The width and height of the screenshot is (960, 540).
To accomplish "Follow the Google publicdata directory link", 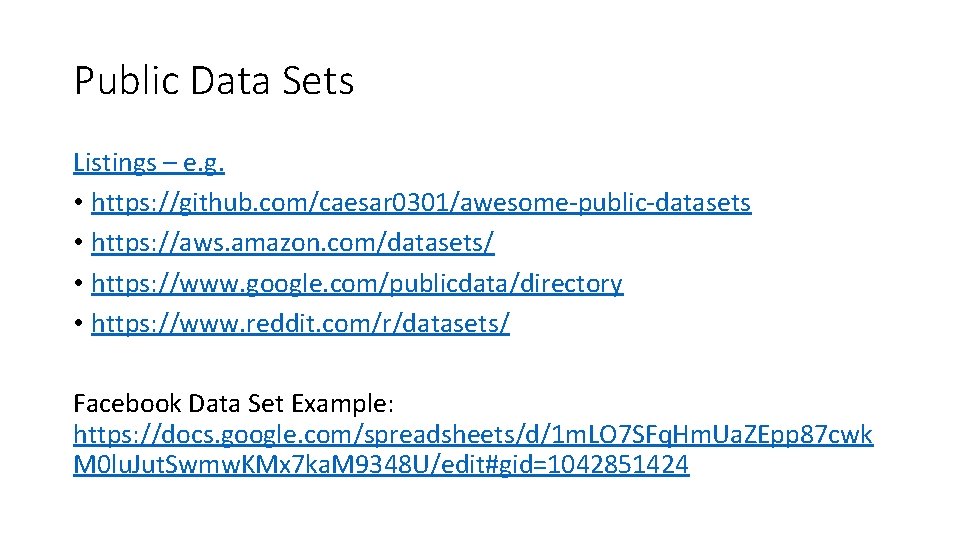I will point(356,284).
